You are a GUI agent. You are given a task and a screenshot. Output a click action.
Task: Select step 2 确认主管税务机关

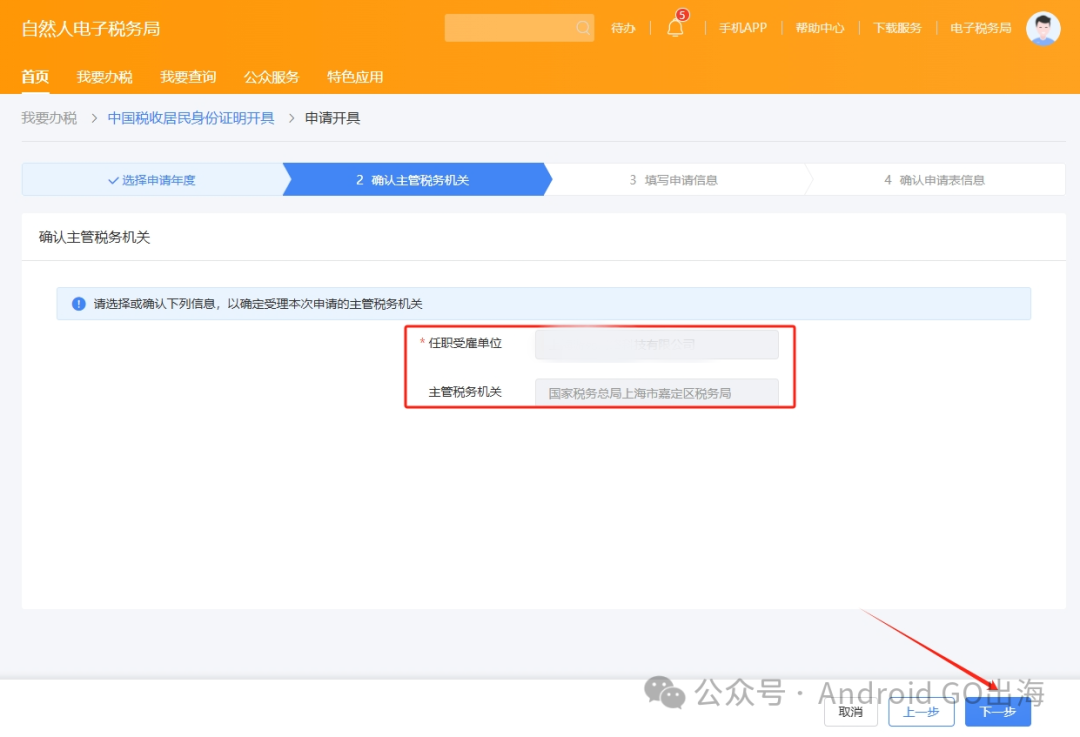[x=416, y=179]
